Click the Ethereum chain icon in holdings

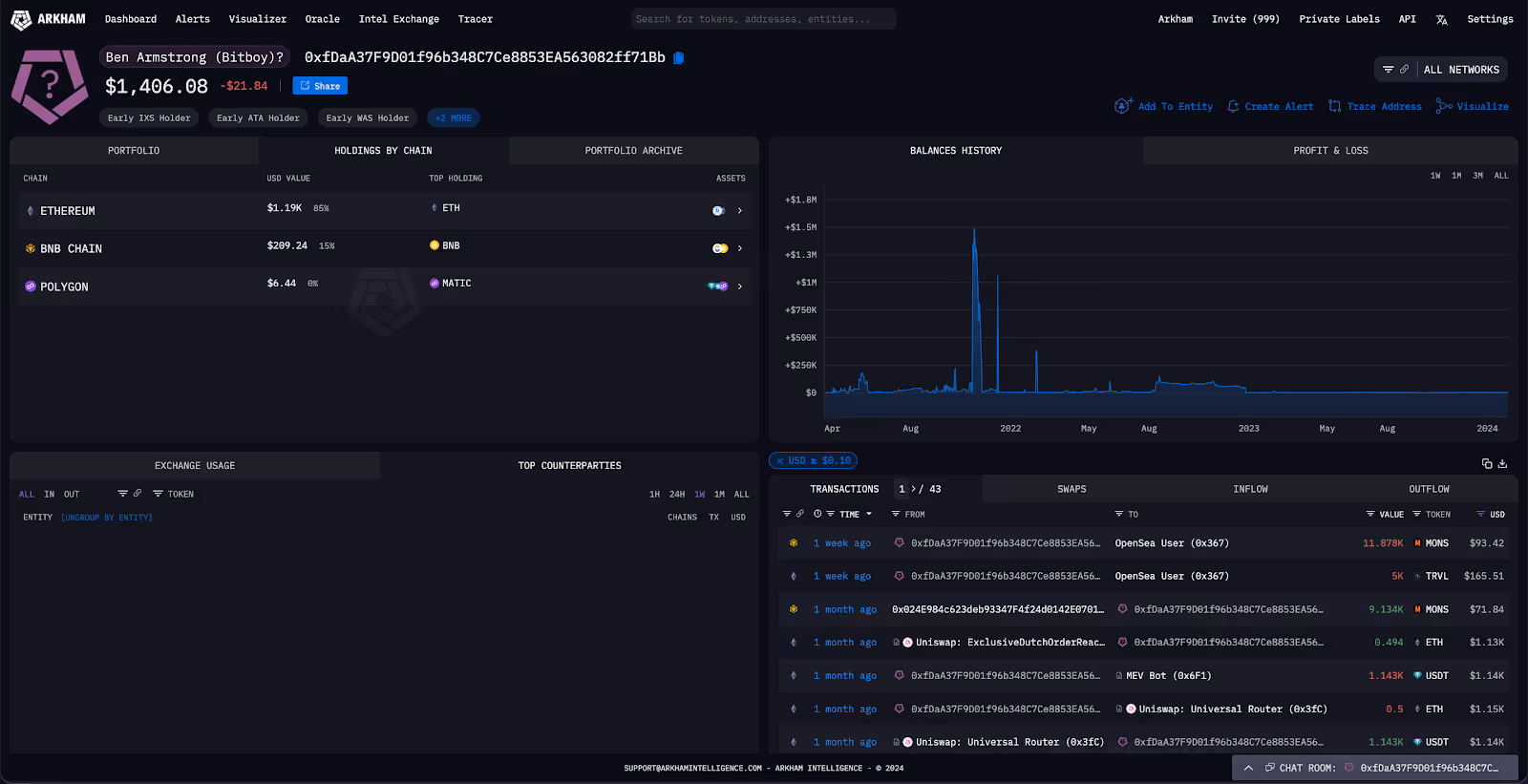[31, 211]
